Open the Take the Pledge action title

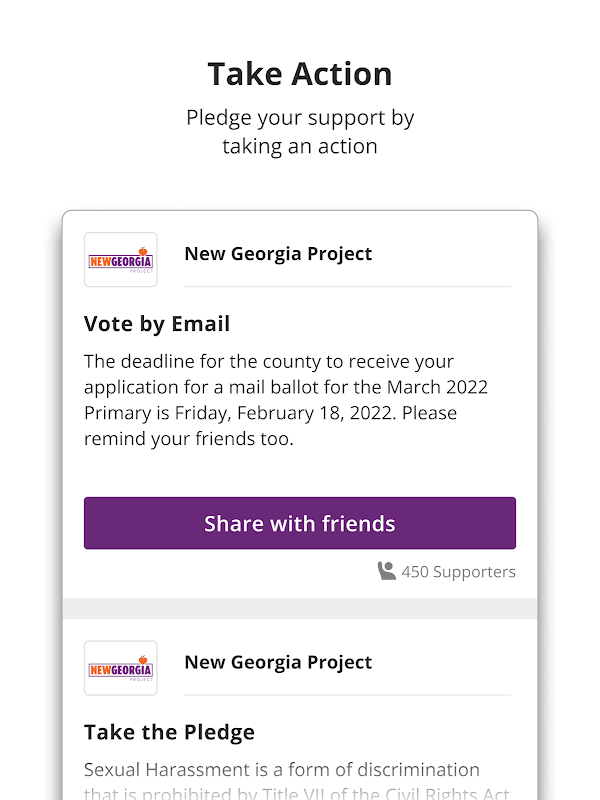169,732
